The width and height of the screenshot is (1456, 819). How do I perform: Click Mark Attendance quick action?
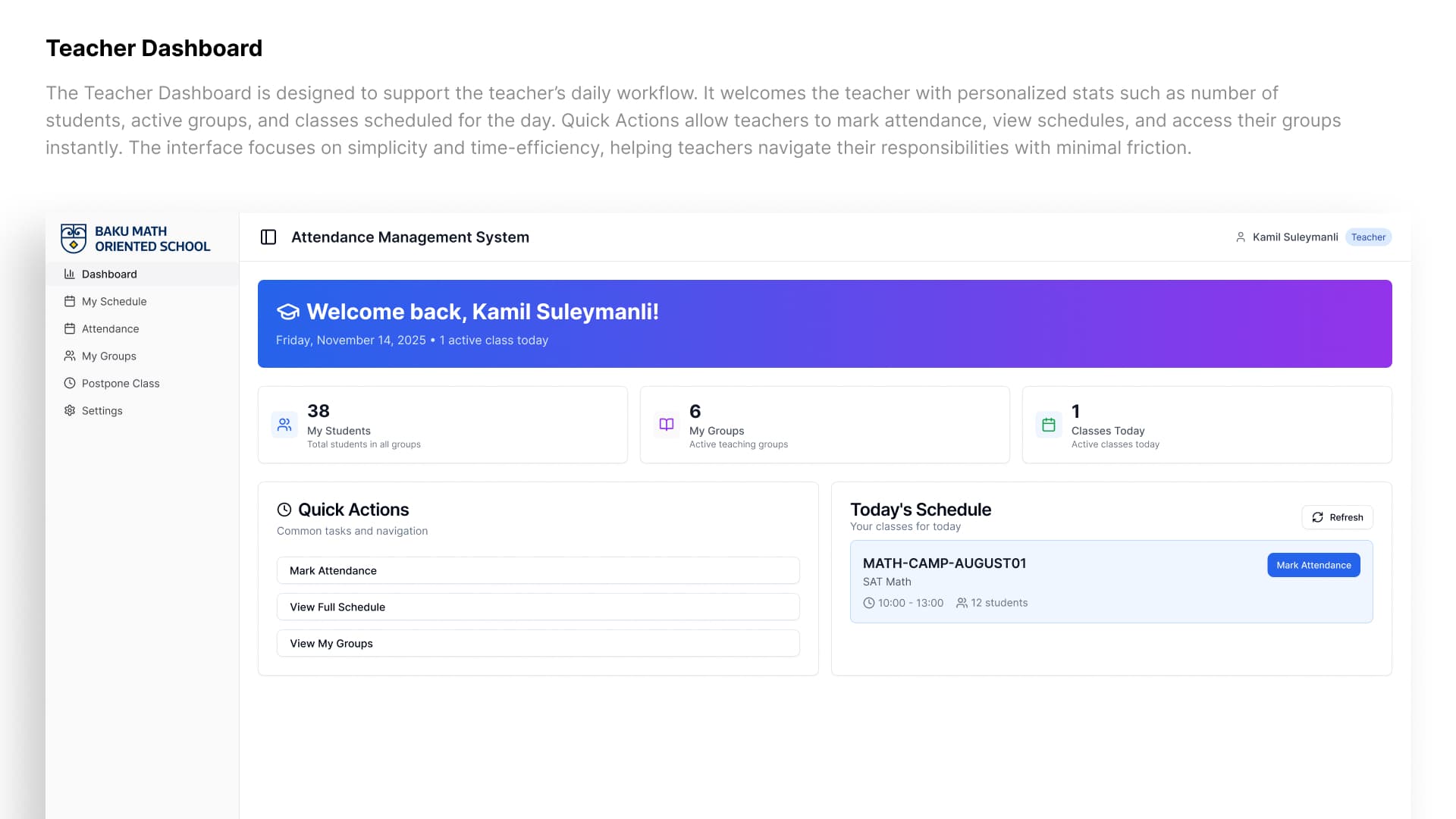tap(538, 571)
